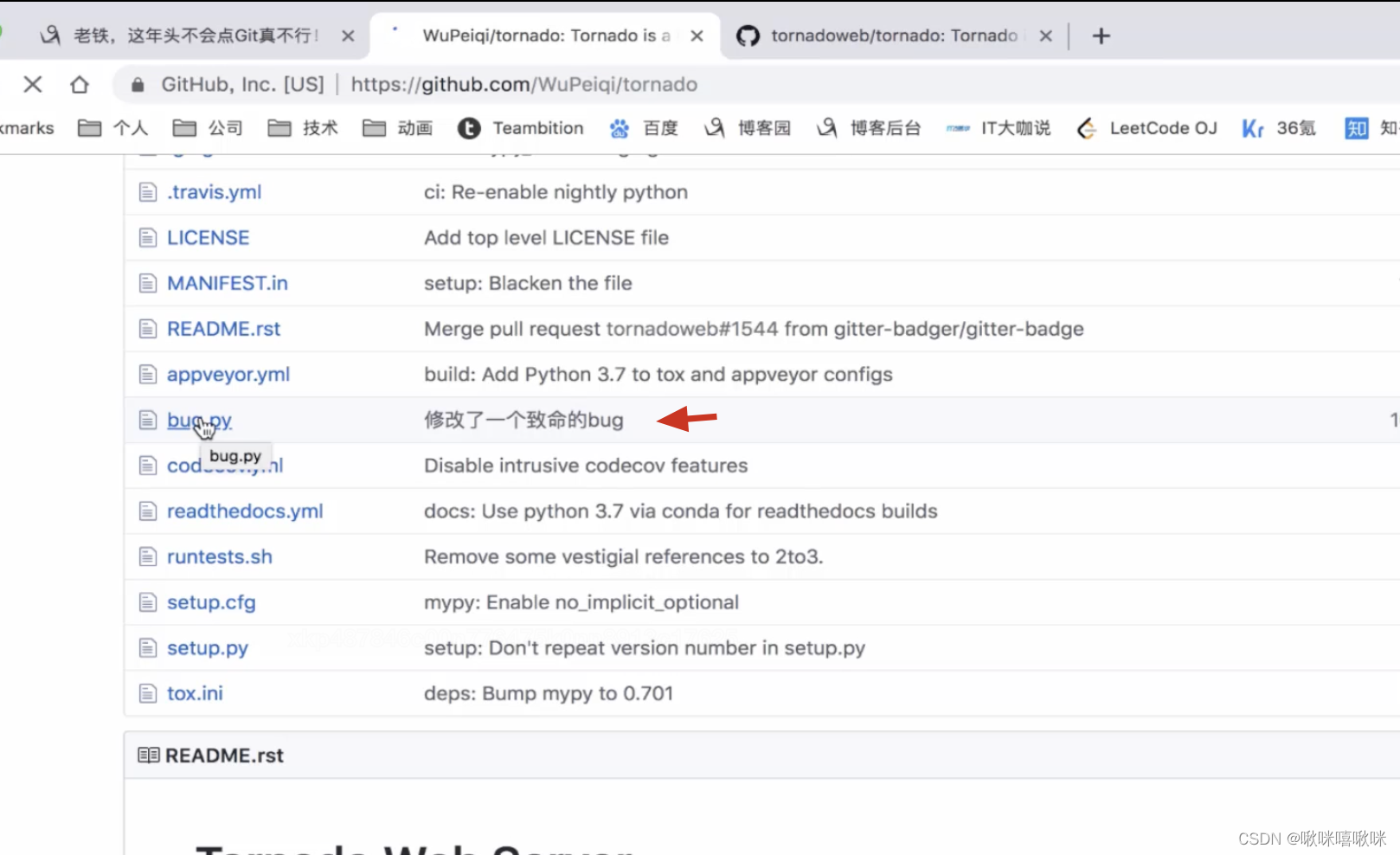The image size is (1400, 855).
Task: Open a new browser tab with plus button
Action: pos(1101,36)
